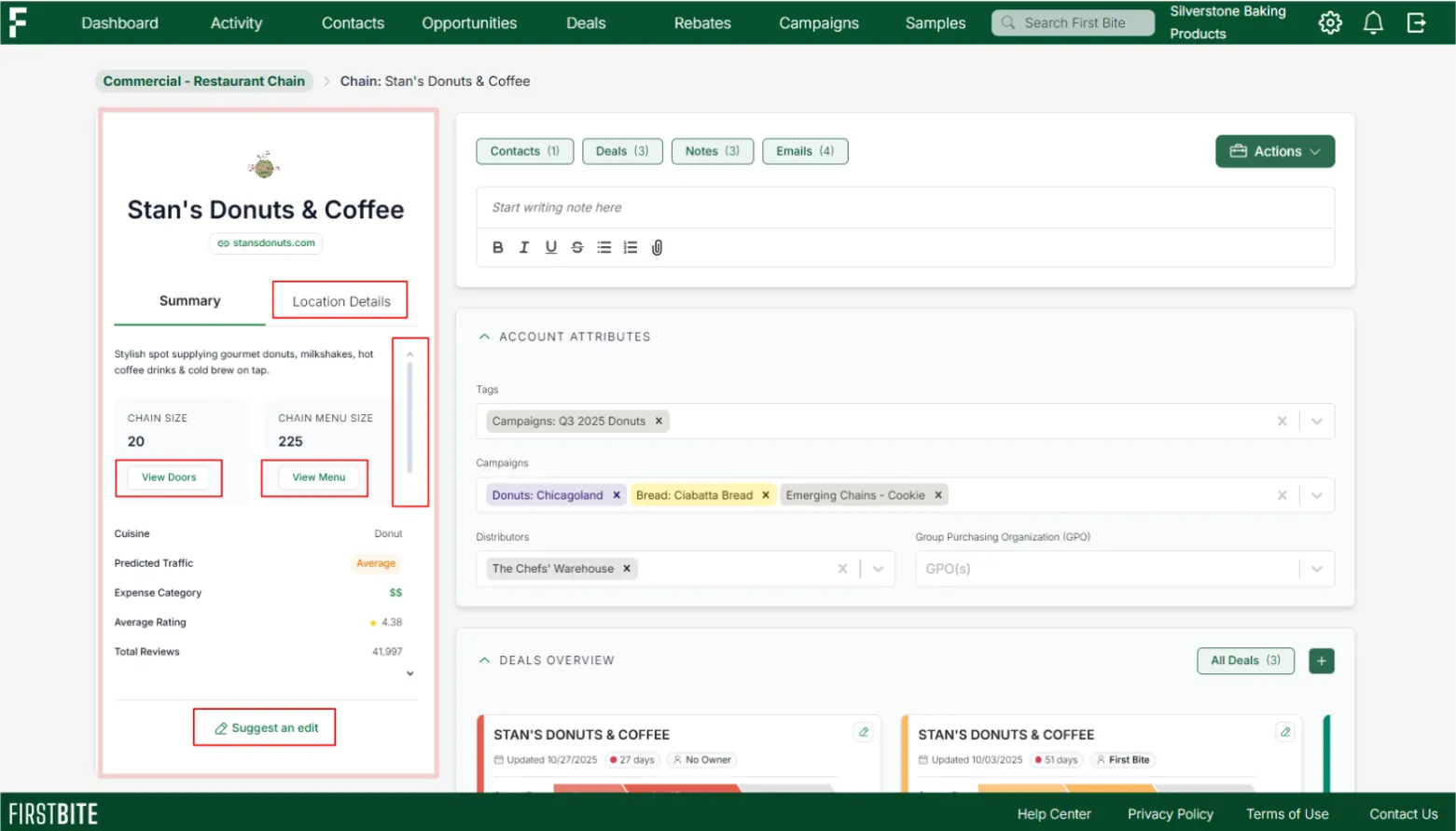This screenshot has width=1456, height=831.
Task: Open the Campaigns dropdown arrow
Action: pyautogui.click(x=1317, y=495)
